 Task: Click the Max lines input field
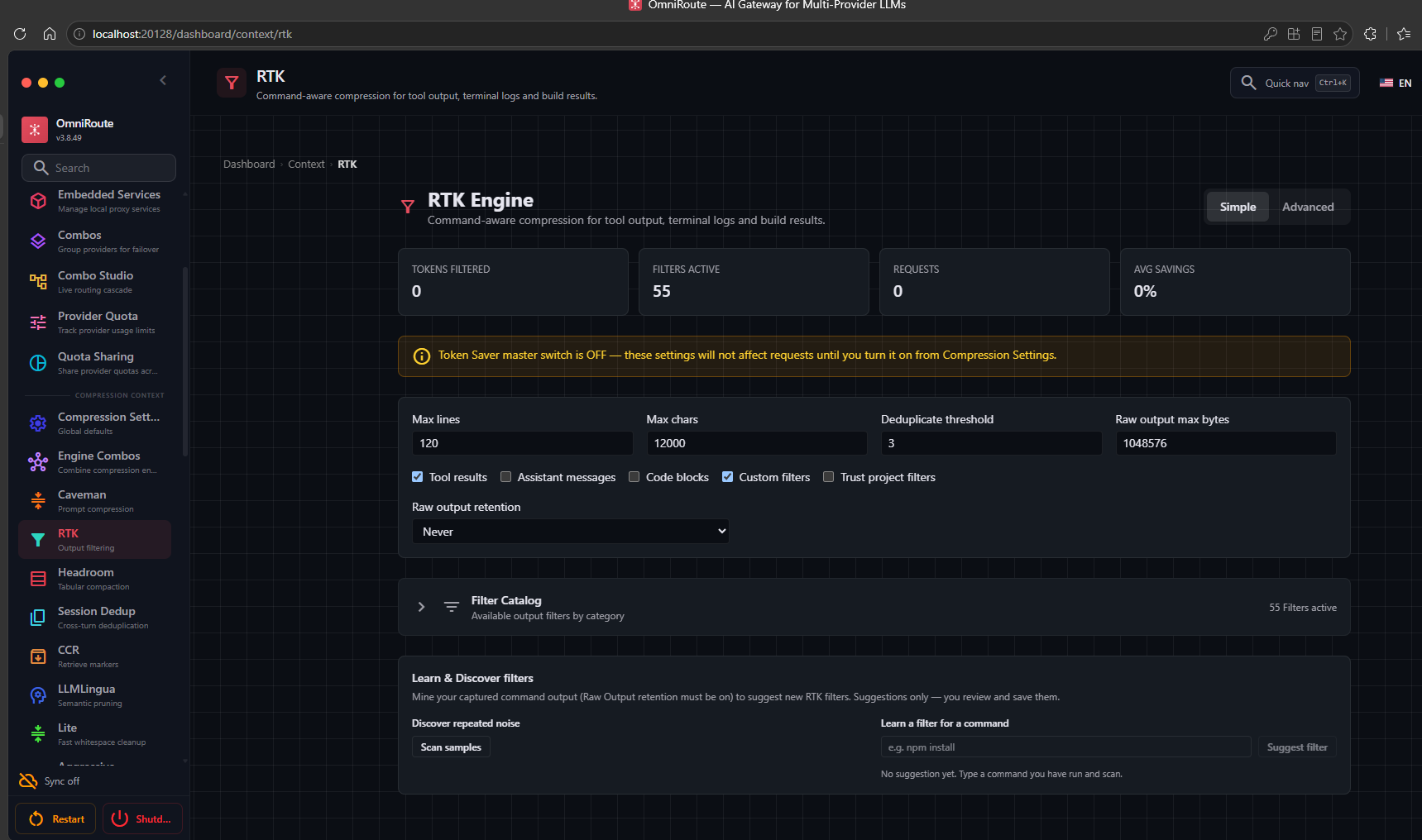523,443
